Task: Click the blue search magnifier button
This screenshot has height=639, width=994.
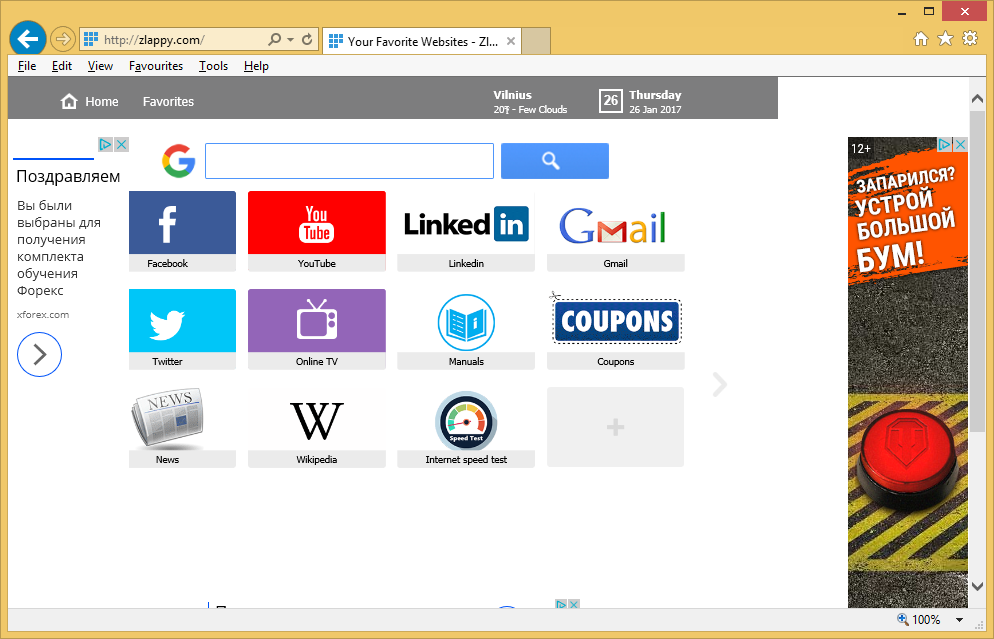Action: [x=554, y=161]
